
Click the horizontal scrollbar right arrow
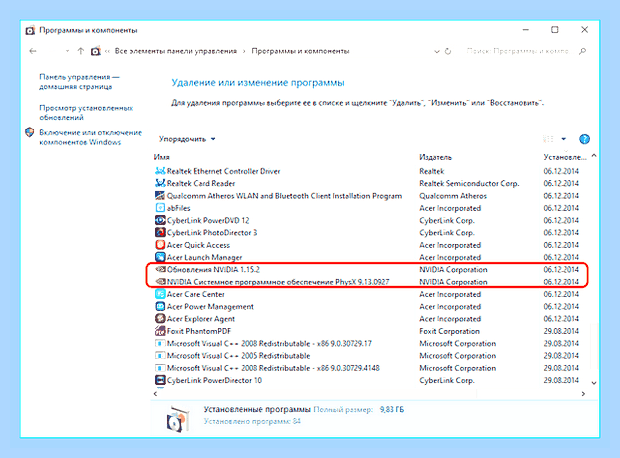(x=583, y=394)
